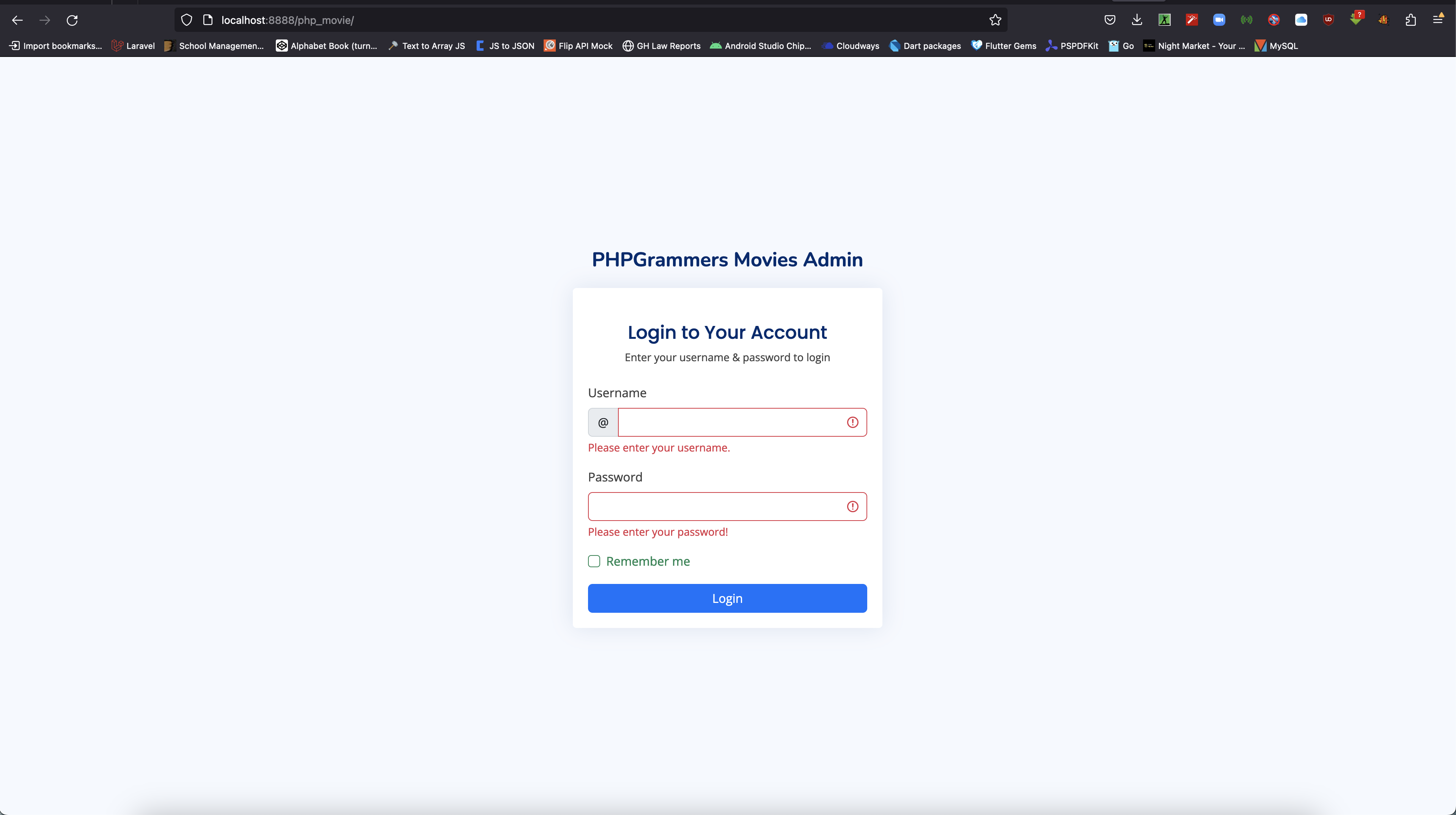Screen dimensions: 1456x815
Task: Open the downloads panel icon
Action: pyautogui.click(x=1137, y=20)
